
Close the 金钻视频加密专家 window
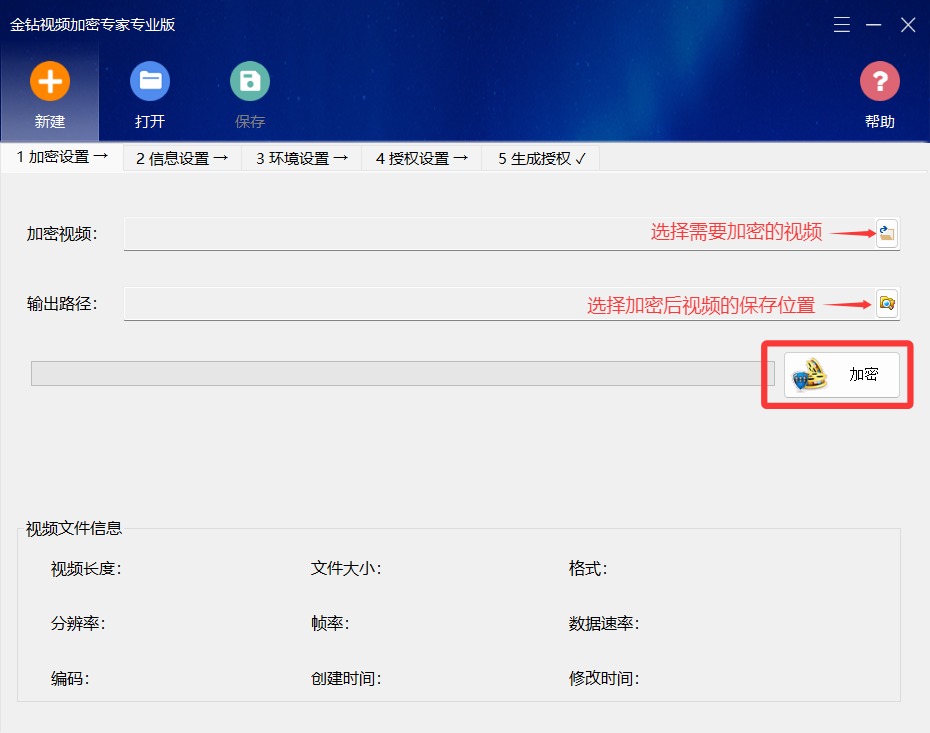click(908, 24)
